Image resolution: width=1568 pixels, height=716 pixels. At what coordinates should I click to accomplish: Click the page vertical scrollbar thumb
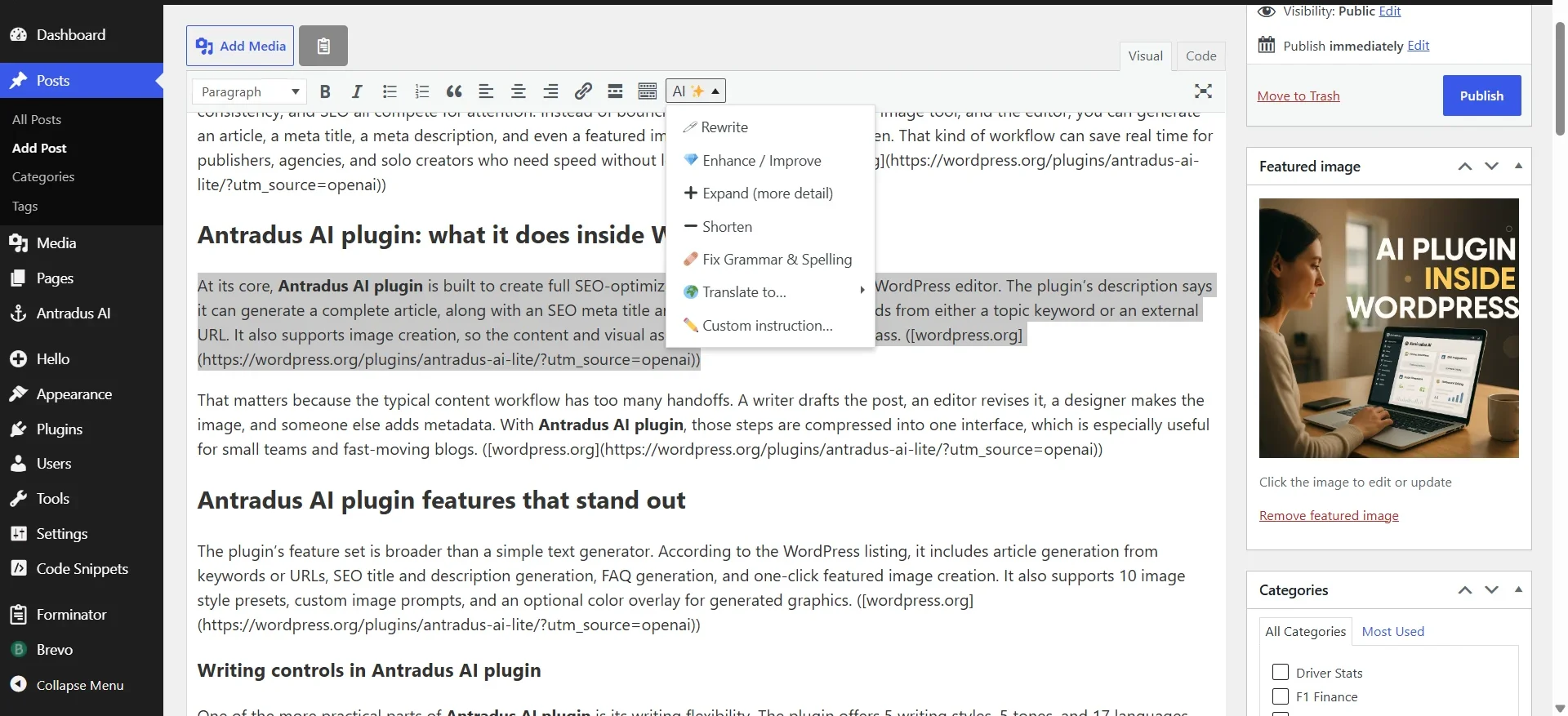(x=1561, y=78)
